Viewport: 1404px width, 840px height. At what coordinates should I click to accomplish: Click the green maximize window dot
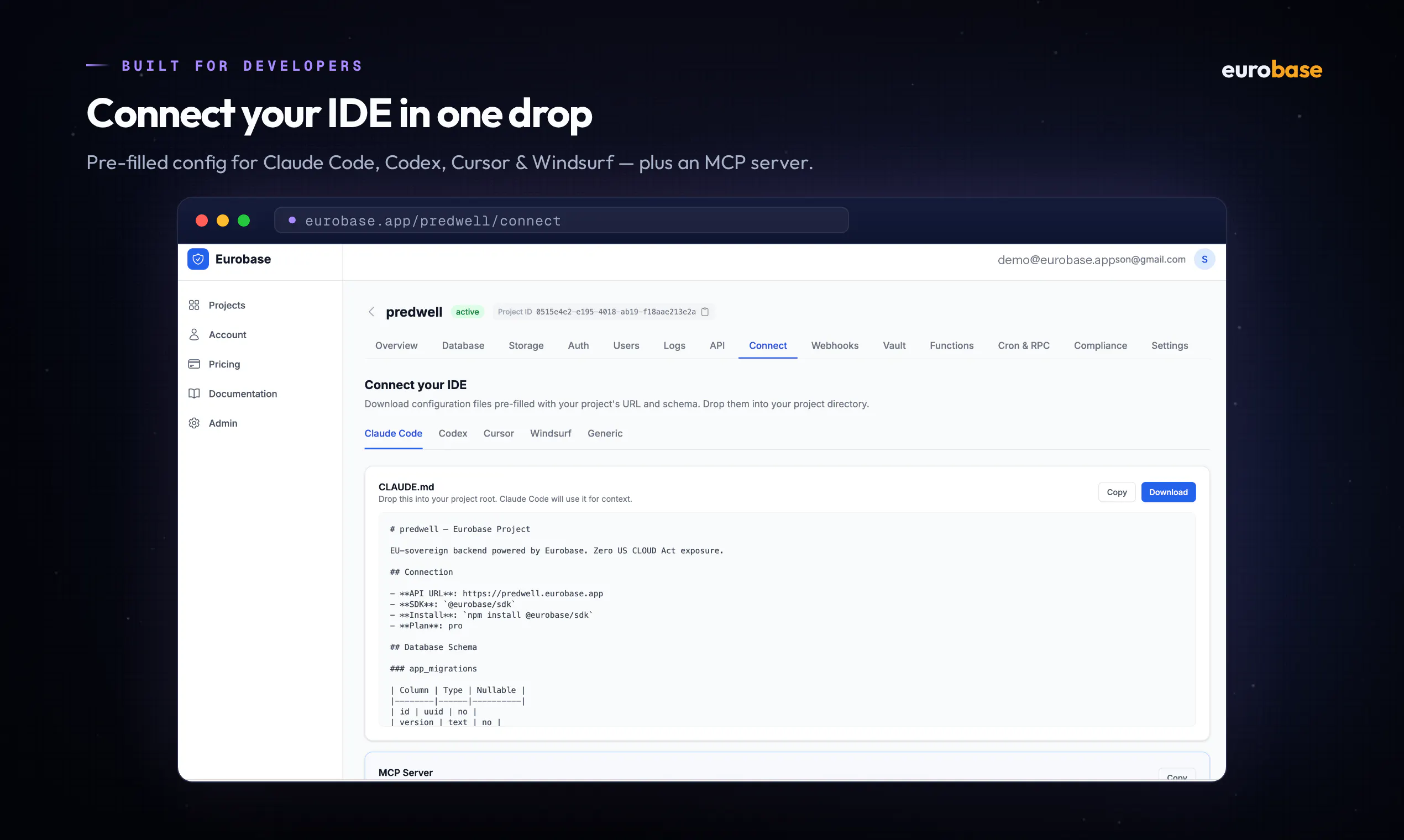click(x=243, y=221)
